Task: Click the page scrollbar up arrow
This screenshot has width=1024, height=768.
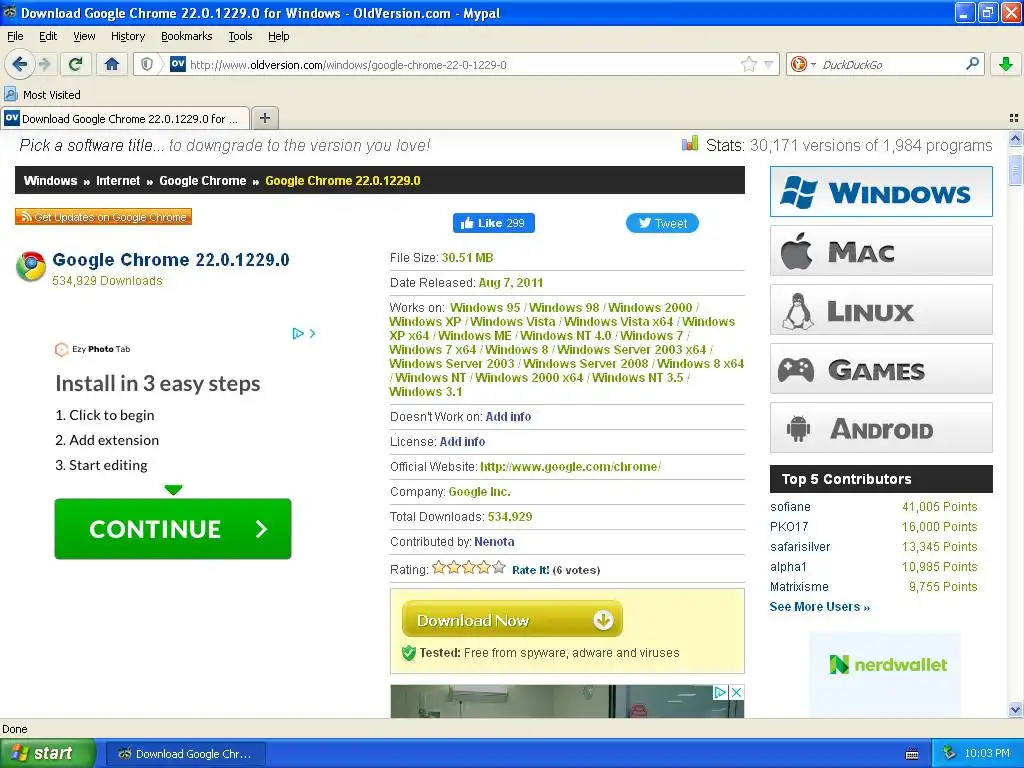Action: pyautogui.click(x=1016, y=138)
